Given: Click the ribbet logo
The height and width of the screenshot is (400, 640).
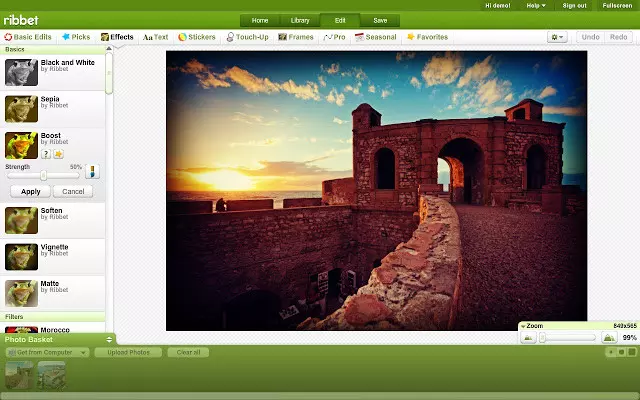Looking at the screenshot, I should pos(21,19).
